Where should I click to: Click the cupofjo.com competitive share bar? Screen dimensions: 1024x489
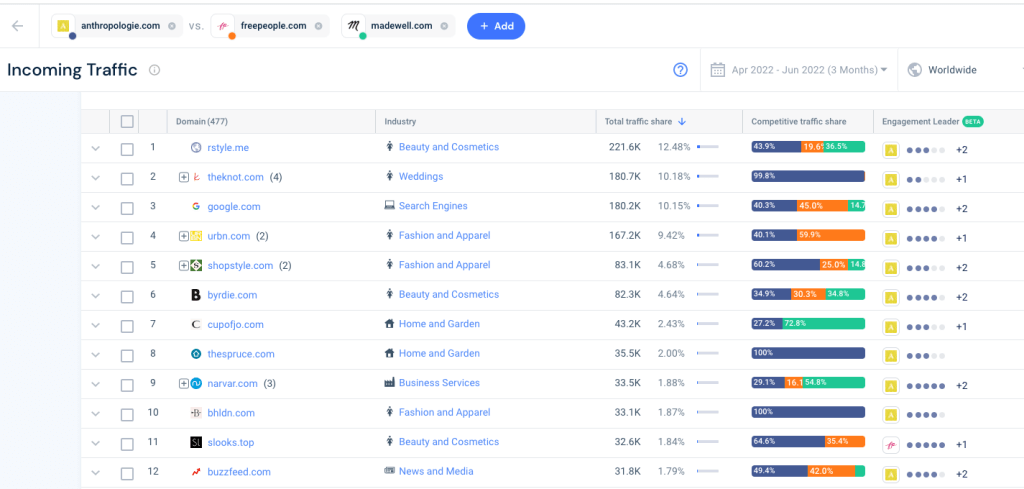coord(808,325)
